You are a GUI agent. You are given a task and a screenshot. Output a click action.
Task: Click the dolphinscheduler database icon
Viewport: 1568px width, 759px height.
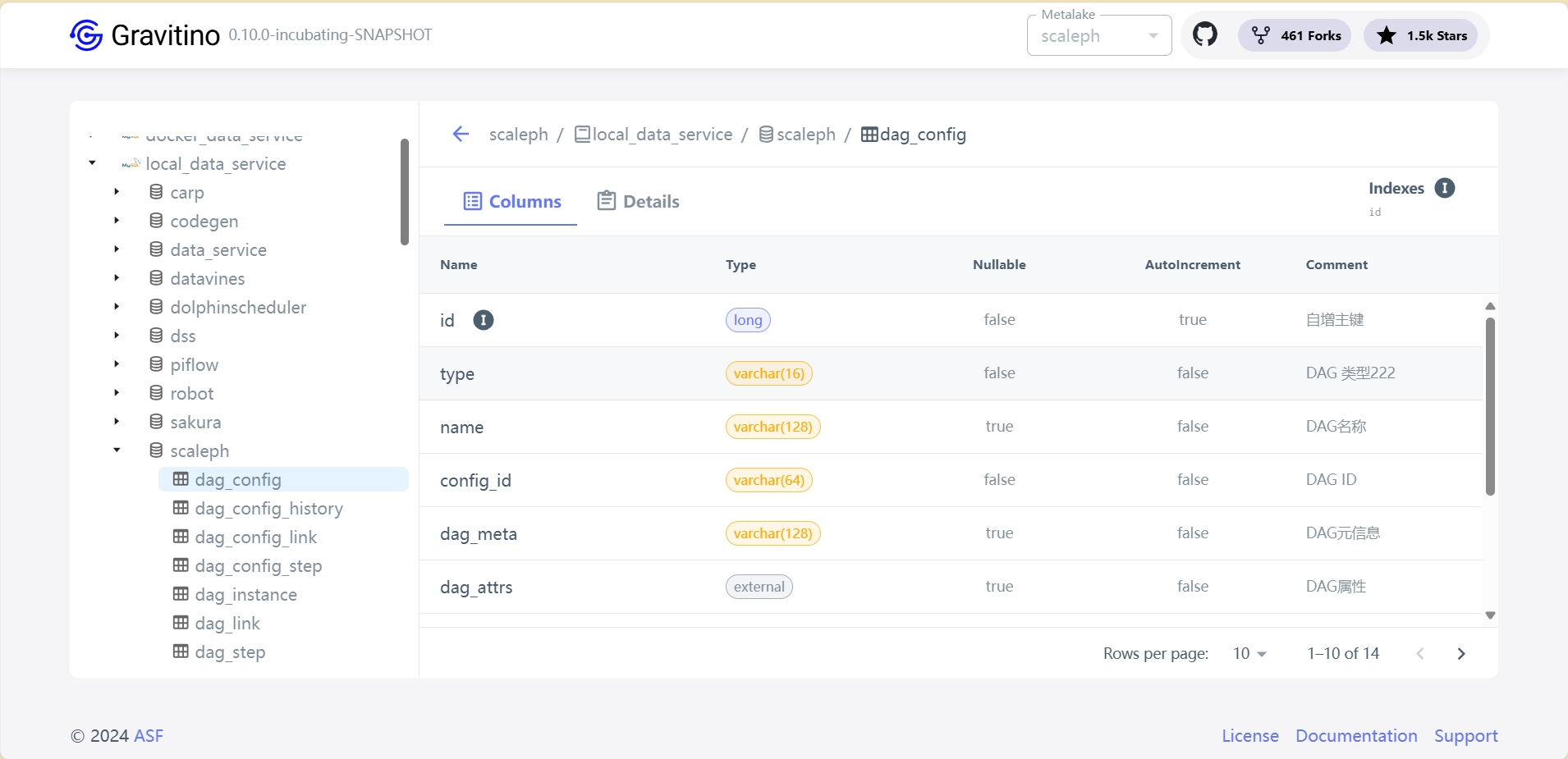pos(156,307)
